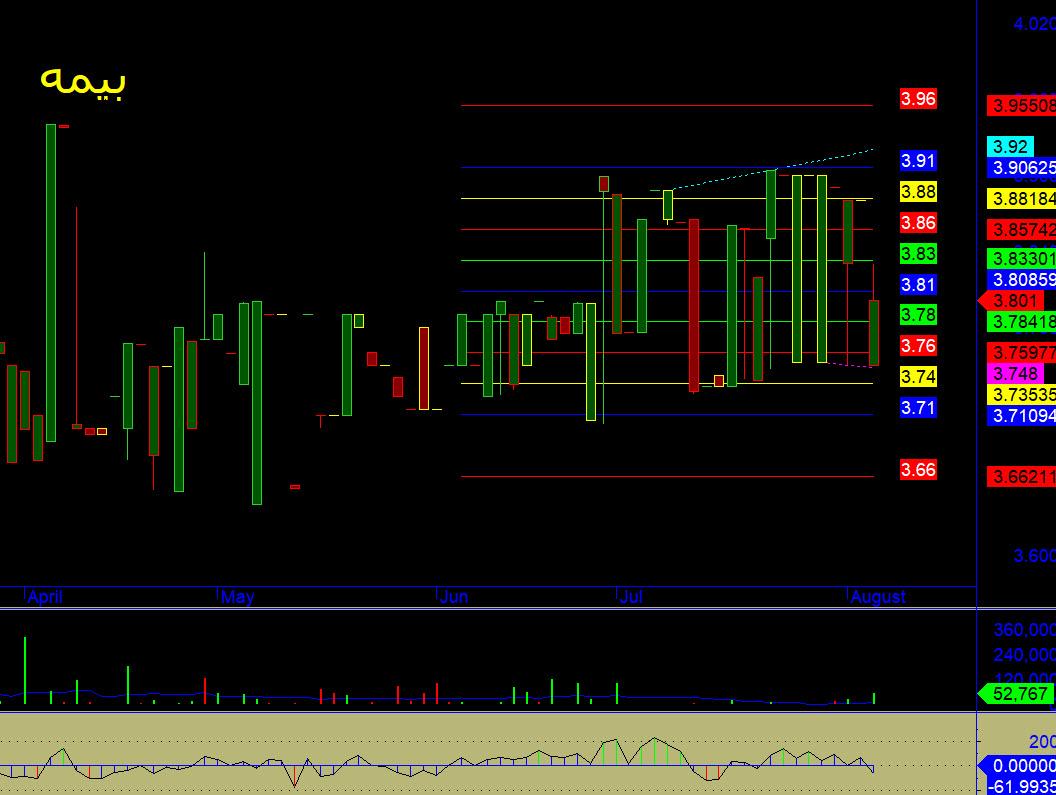Select the red 3.75977 axis price tag
The width and height of the screenshot is (1056, 795).
1022,352
